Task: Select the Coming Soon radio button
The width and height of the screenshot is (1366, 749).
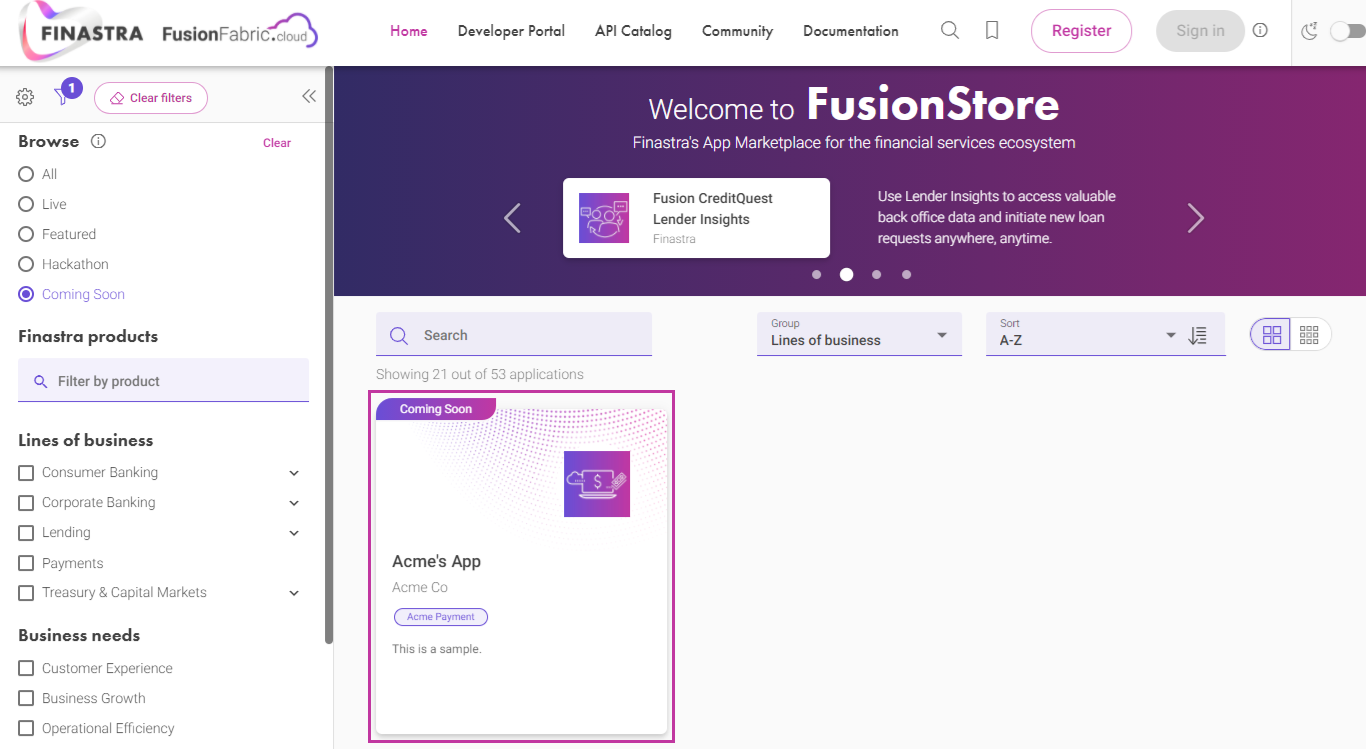Action: click(x=26, y=294)
